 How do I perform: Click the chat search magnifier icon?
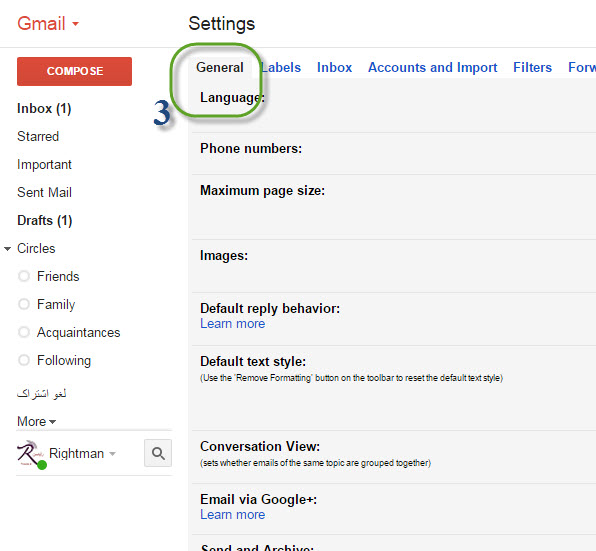click(x=158, y=453)
